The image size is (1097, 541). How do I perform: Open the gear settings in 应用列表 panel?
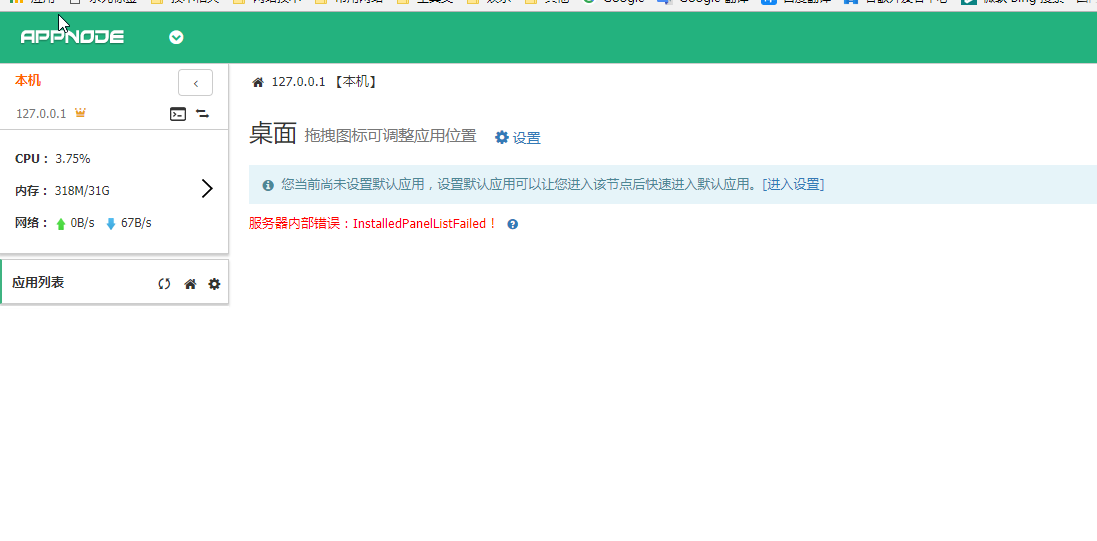(214, 284)
